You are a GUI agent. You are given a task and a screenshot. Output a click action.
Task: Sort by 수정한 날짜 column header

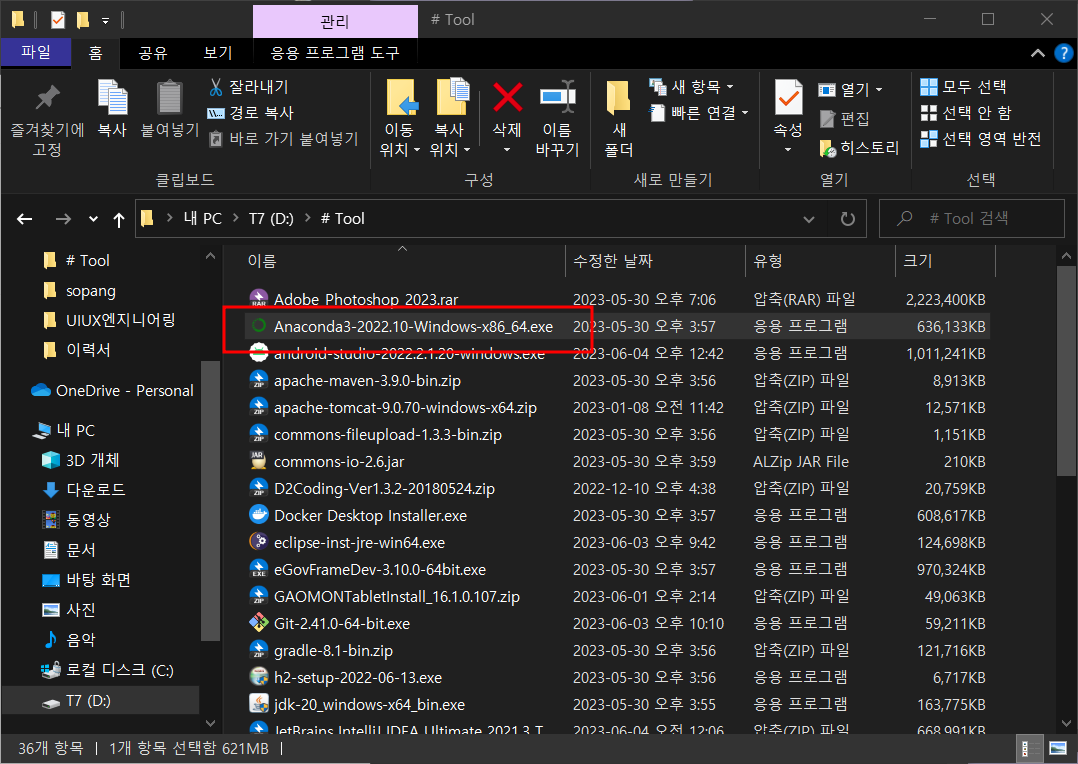click(x=655, y=261)
